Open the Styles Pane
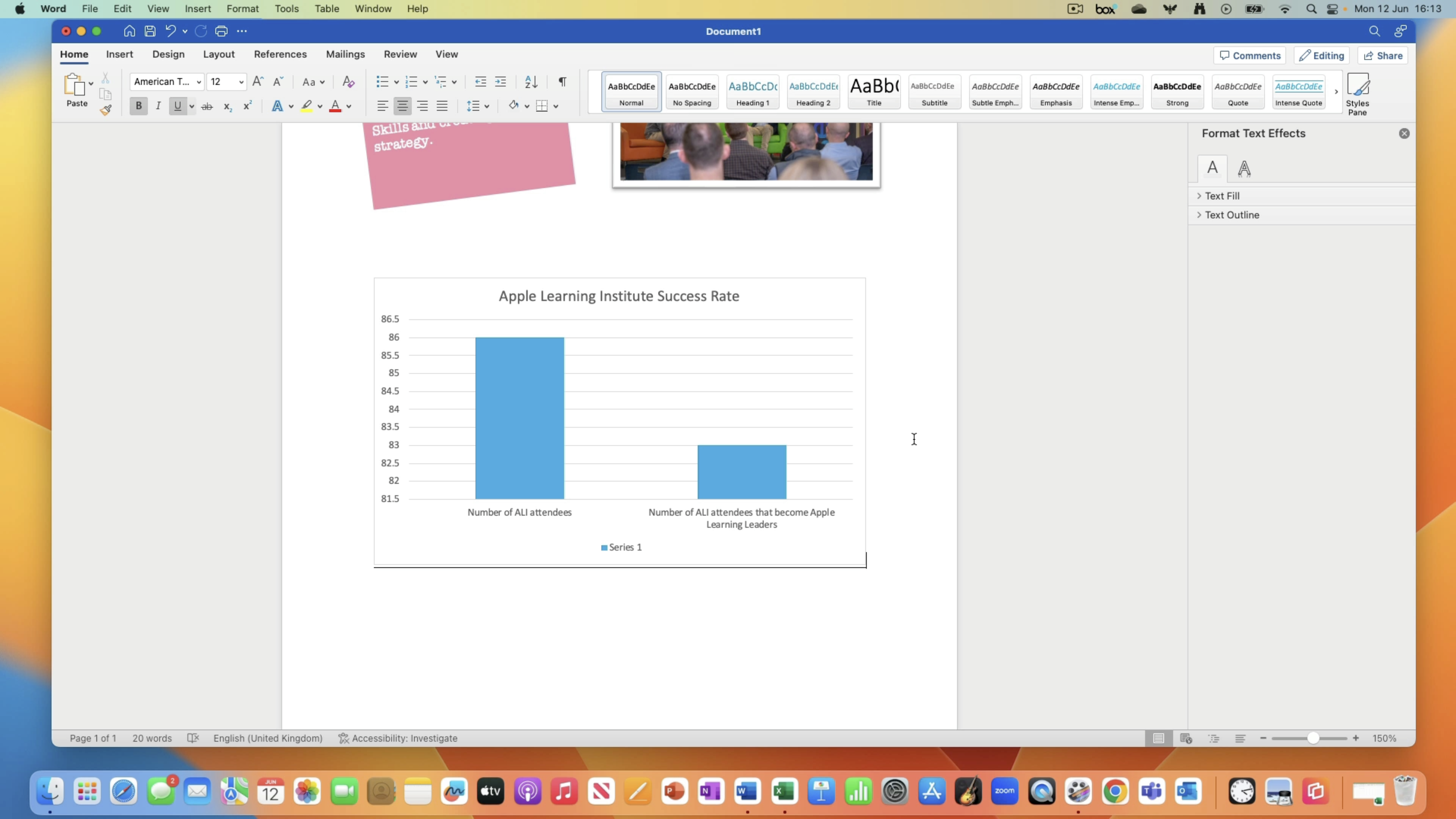This screenshot has width=1456, height=819. (x=1358, y=94)
